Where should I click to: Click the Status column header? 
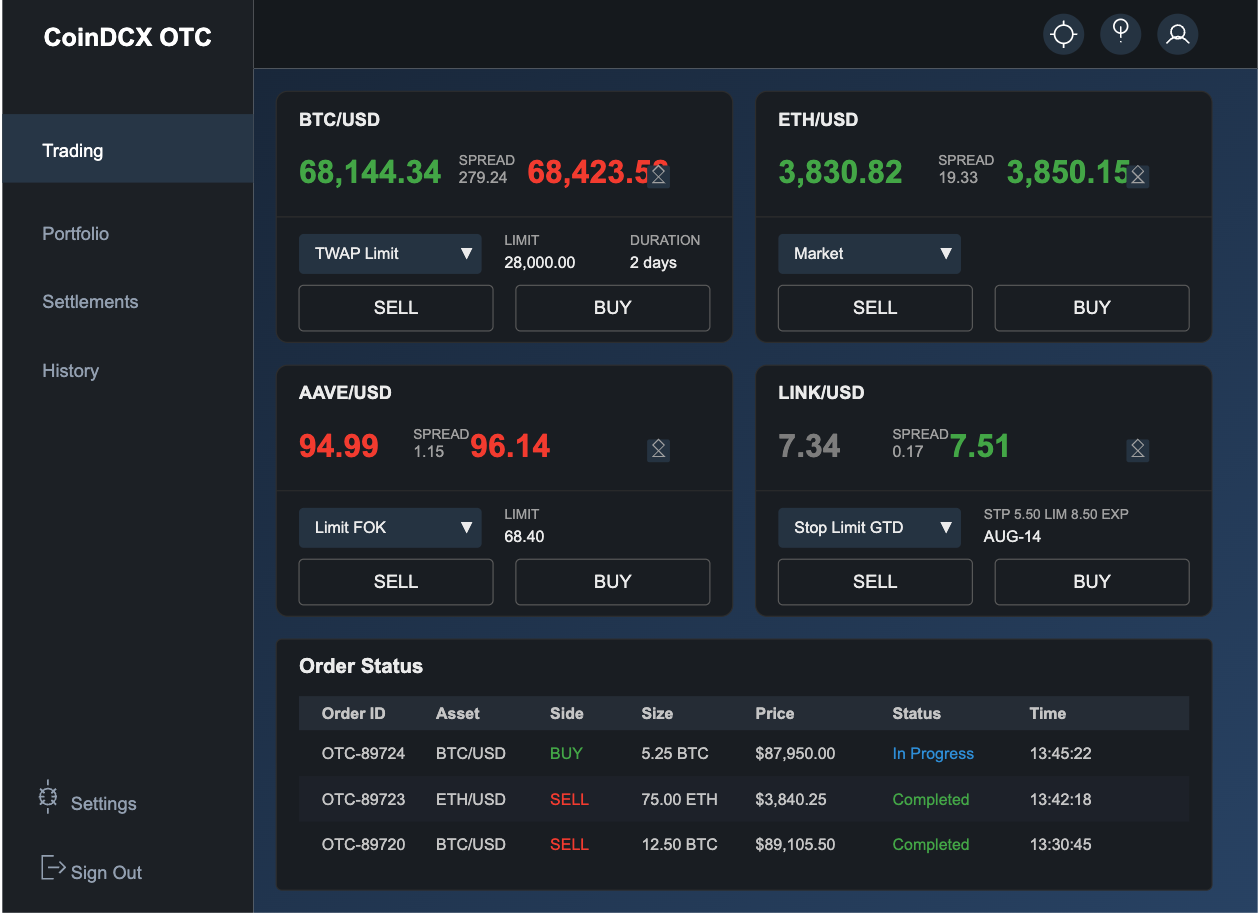click(916, 714)
